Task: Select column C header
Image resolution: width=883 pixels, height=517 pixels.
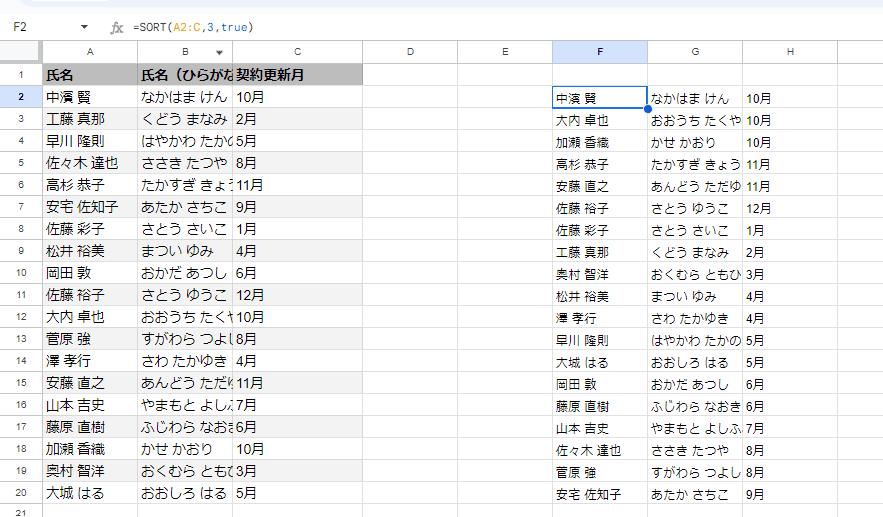Action: click(x=297, y=52)
